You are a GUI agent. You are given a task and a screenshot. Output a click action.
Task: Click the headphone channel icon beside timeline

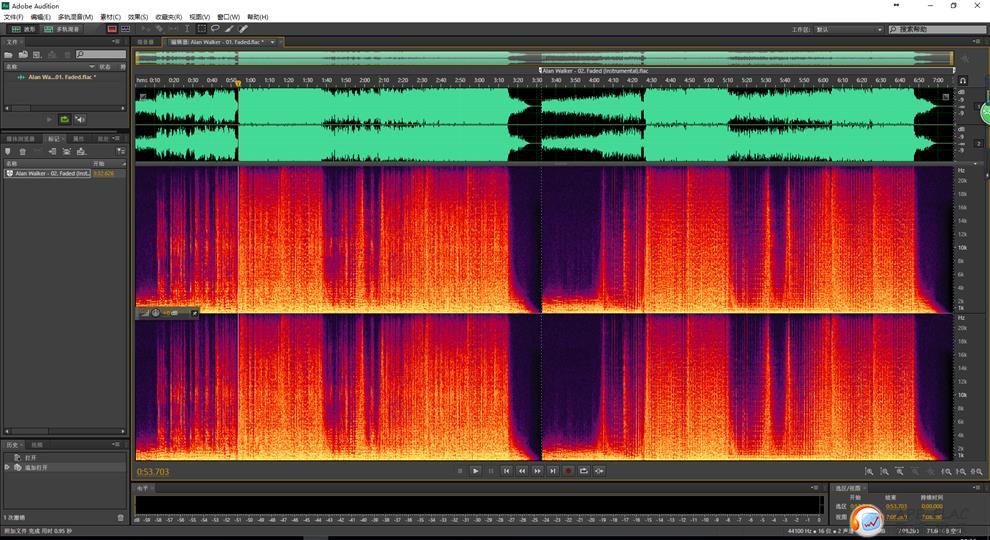coord(962,81)
